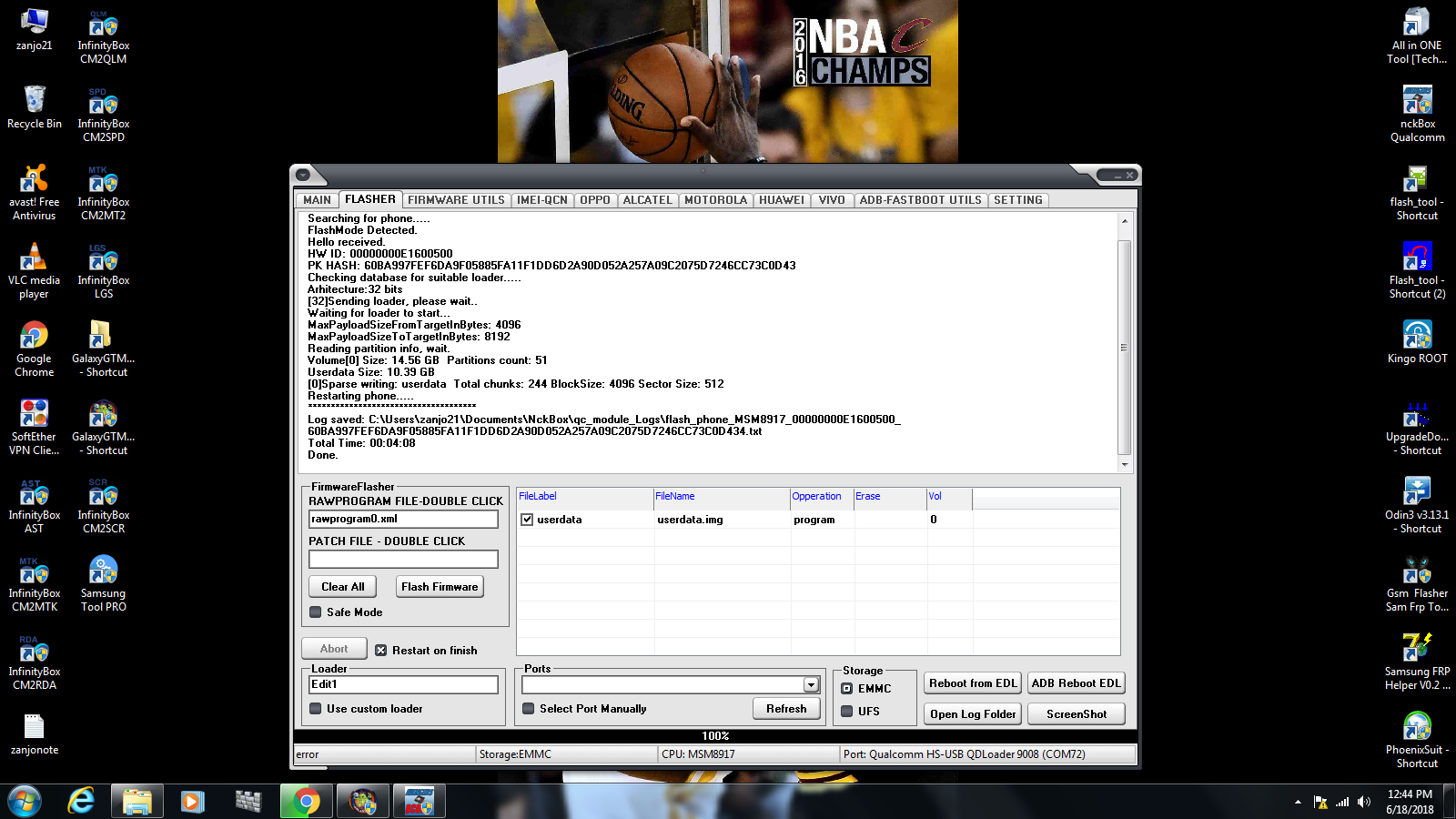Click Open Log Folder button
1456x819 pixels.
click(x=974, y=714)
